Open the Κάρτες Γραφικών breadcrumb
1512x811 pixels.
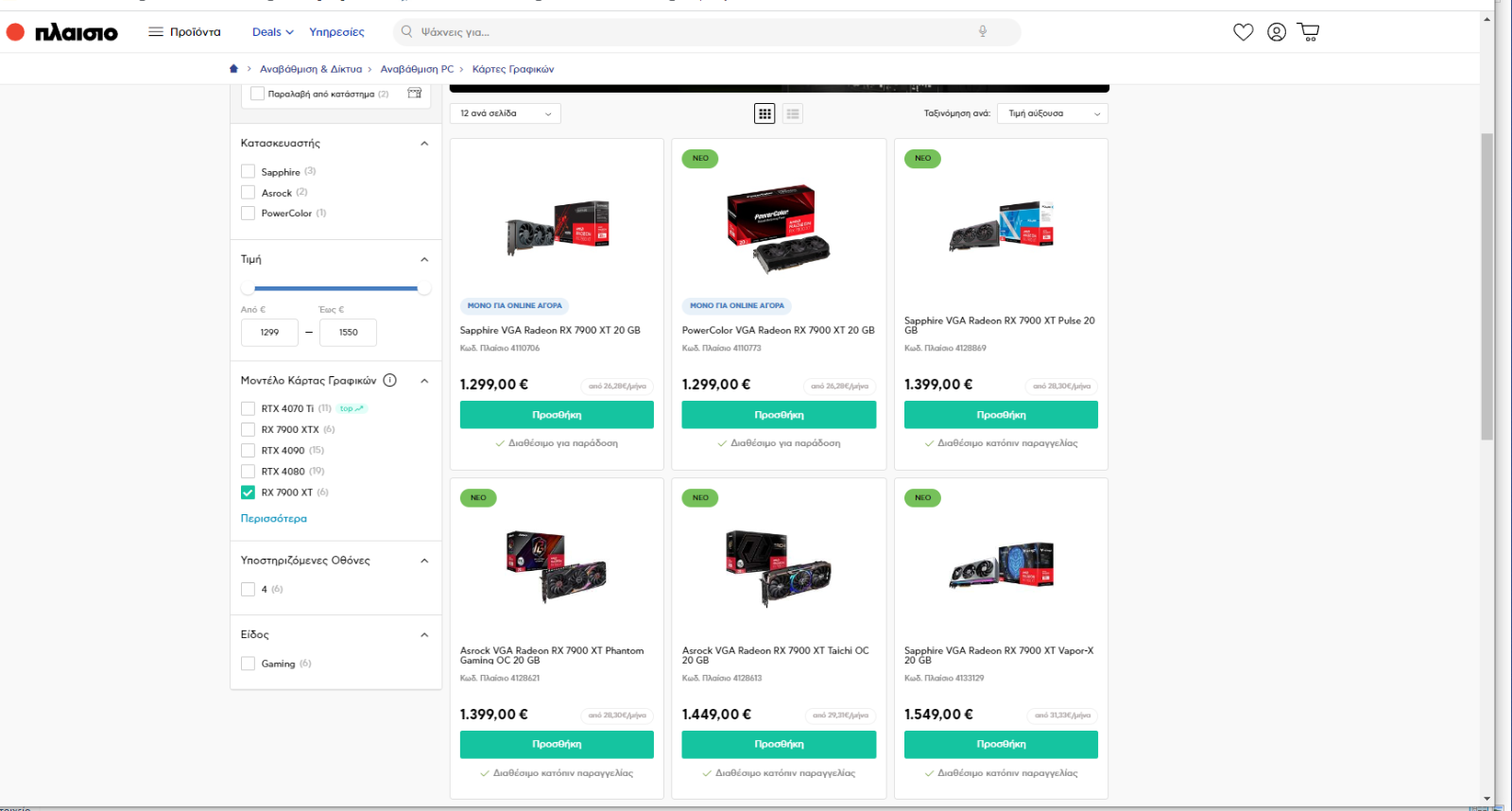(x=513, y=69)
